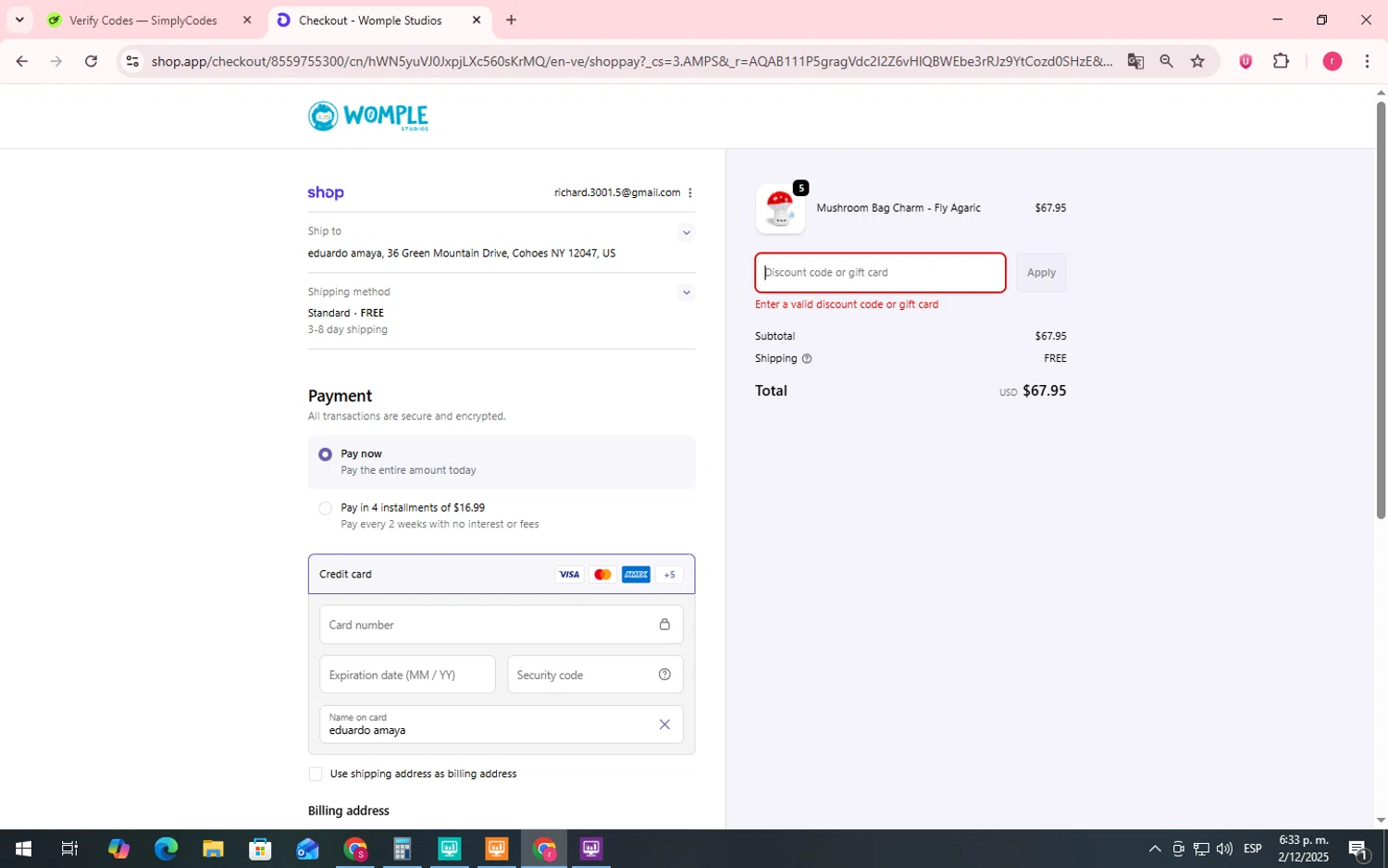1388x868 pixels.
Task: Open the volume control in system tray
Action: tap(1224, 849)
